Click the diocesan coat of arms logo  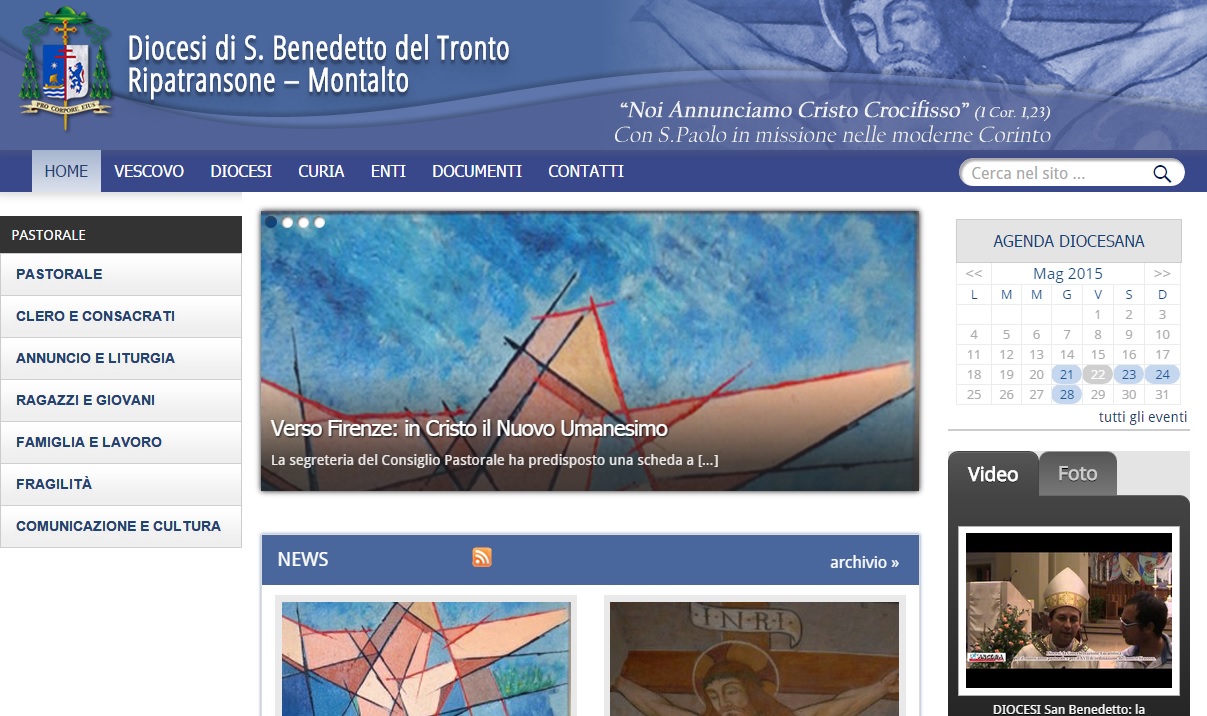(x=66, y=68)
